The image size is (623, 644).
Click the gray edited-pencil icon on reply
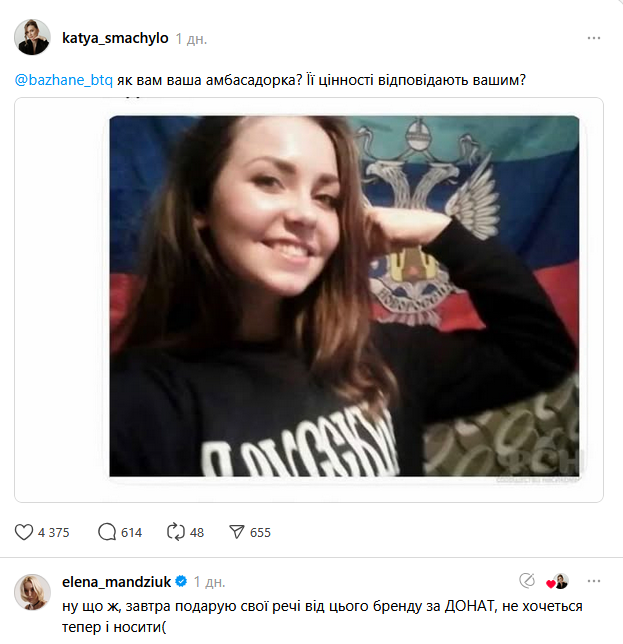click(527, 581)
